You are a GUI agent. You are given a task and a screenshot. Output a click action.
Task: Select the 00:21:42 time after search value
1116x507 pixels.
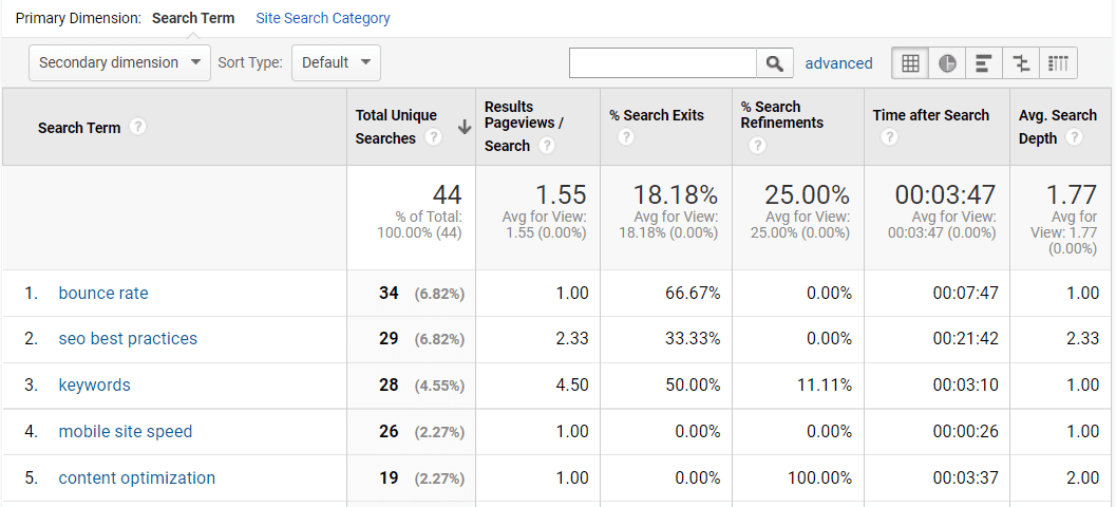tap(966, 338)
